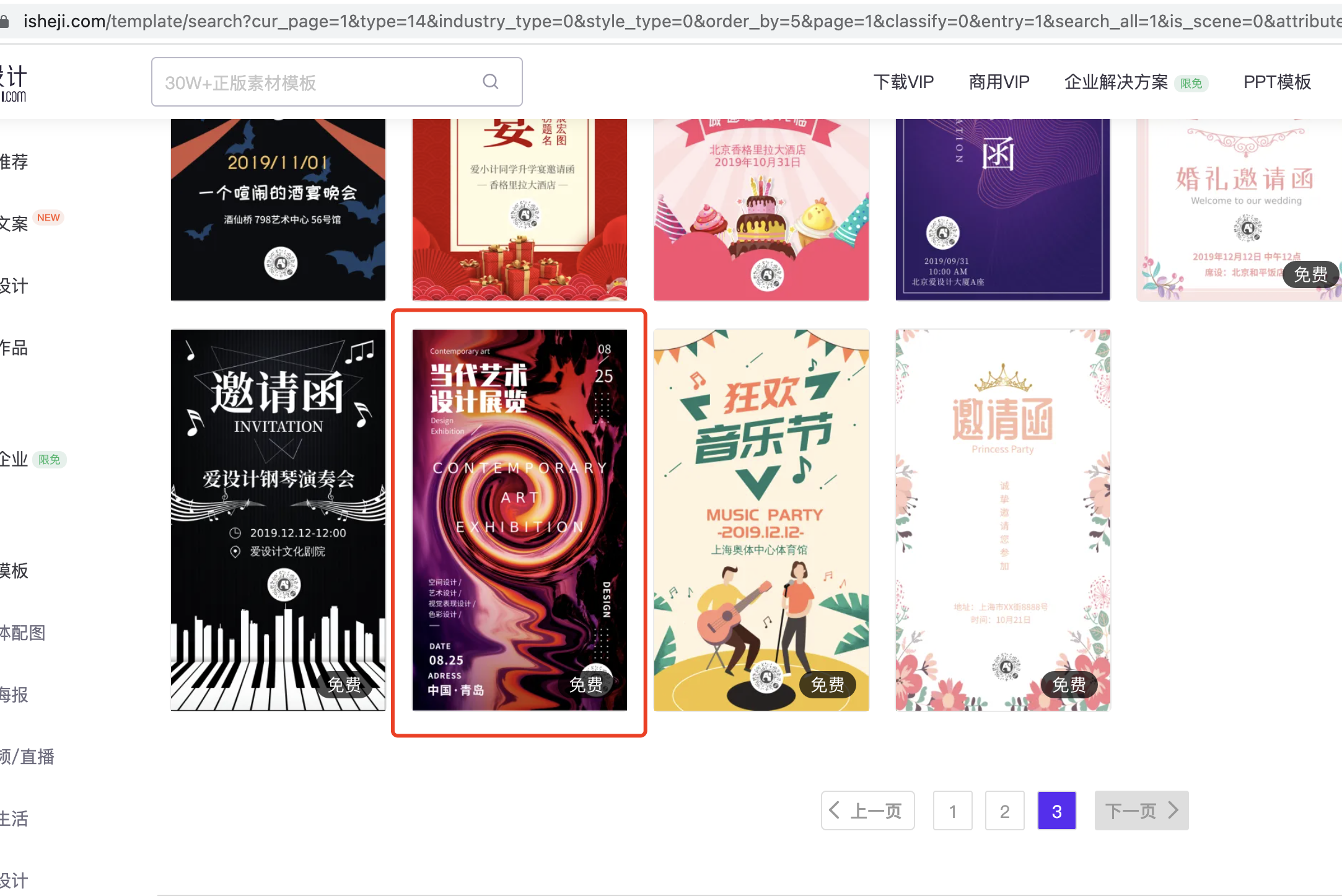The height and width of the screenshot is (896, 1342).
Task: Select the 视频/直播 item in the left sidebar
Action: 27,757
